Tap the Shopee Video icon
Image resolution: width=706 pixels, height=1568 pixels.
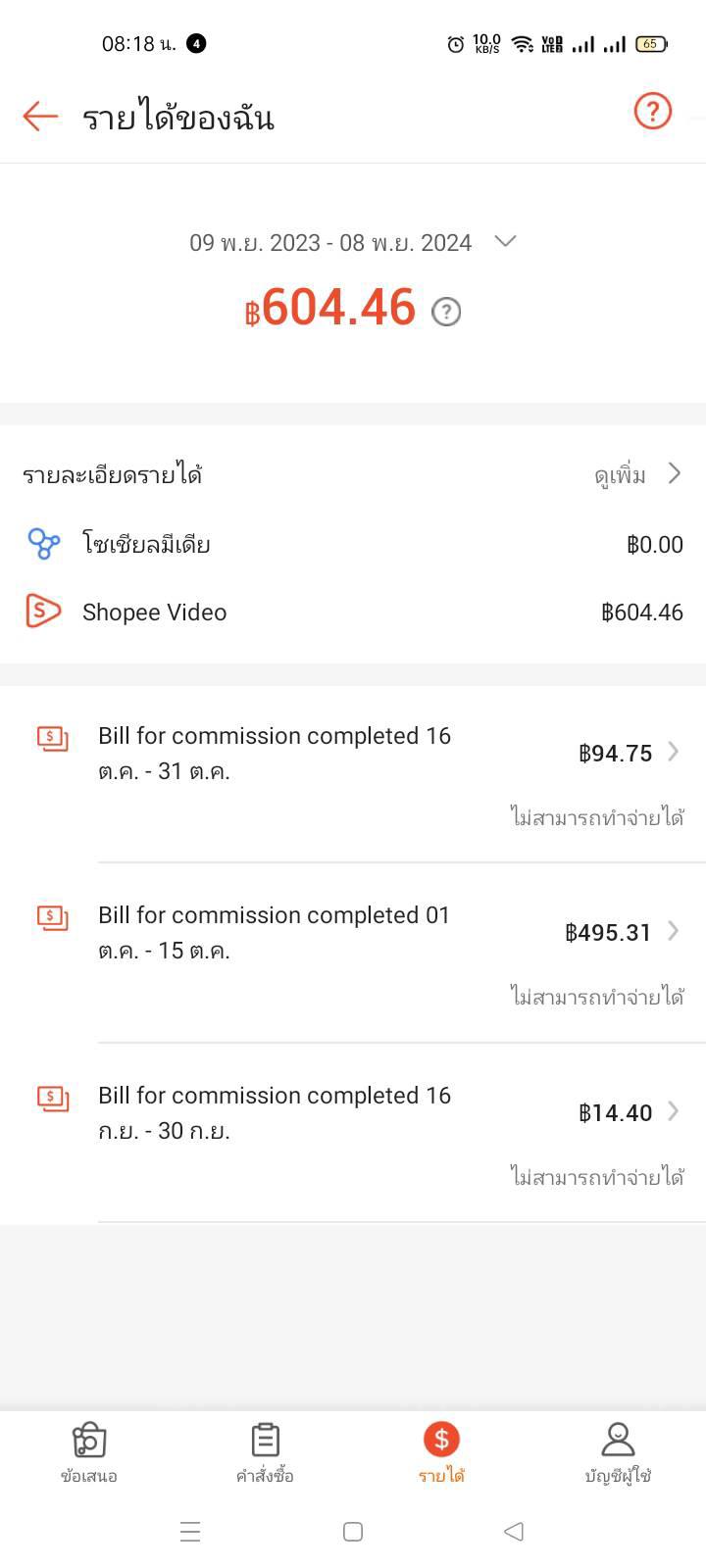[43, 612]
